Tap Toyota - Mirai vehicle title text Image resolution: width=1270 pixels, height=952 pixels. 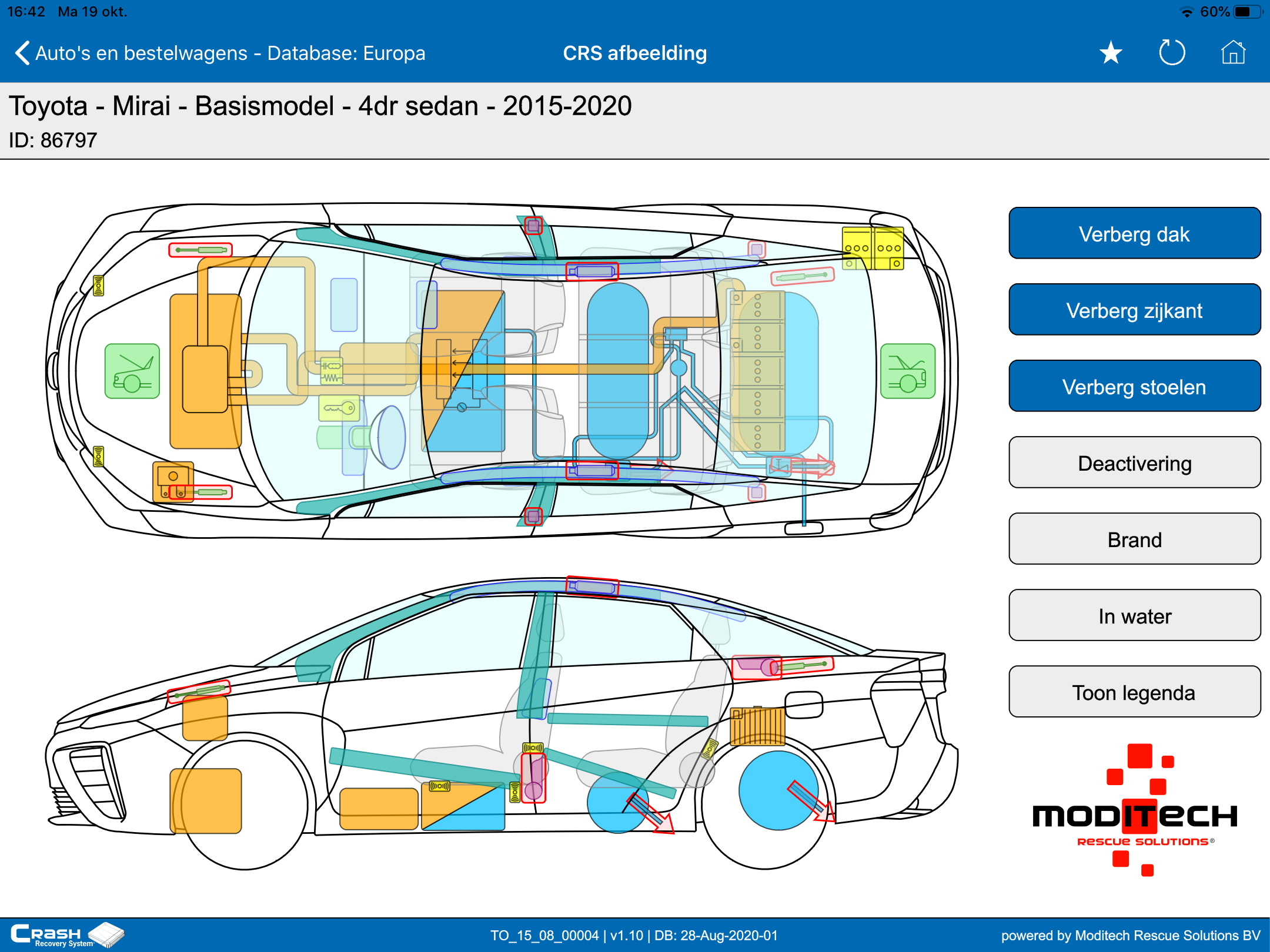[x=320, y=106]
